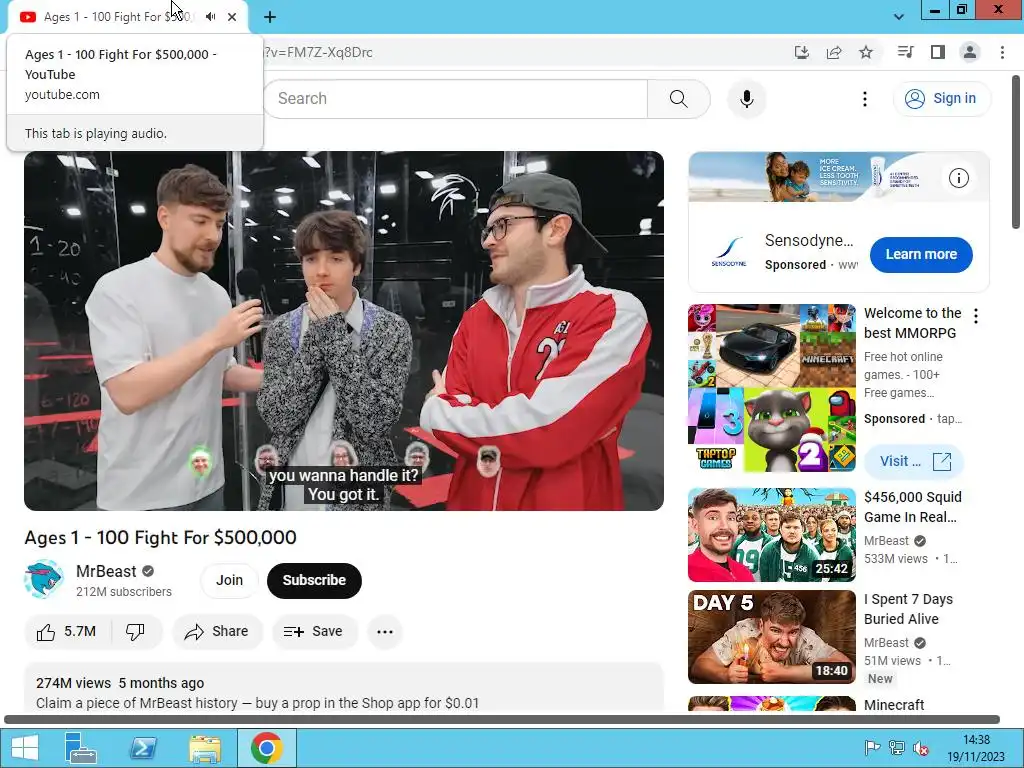Sign in to YouTube
1024x768 pixels.
941,99
